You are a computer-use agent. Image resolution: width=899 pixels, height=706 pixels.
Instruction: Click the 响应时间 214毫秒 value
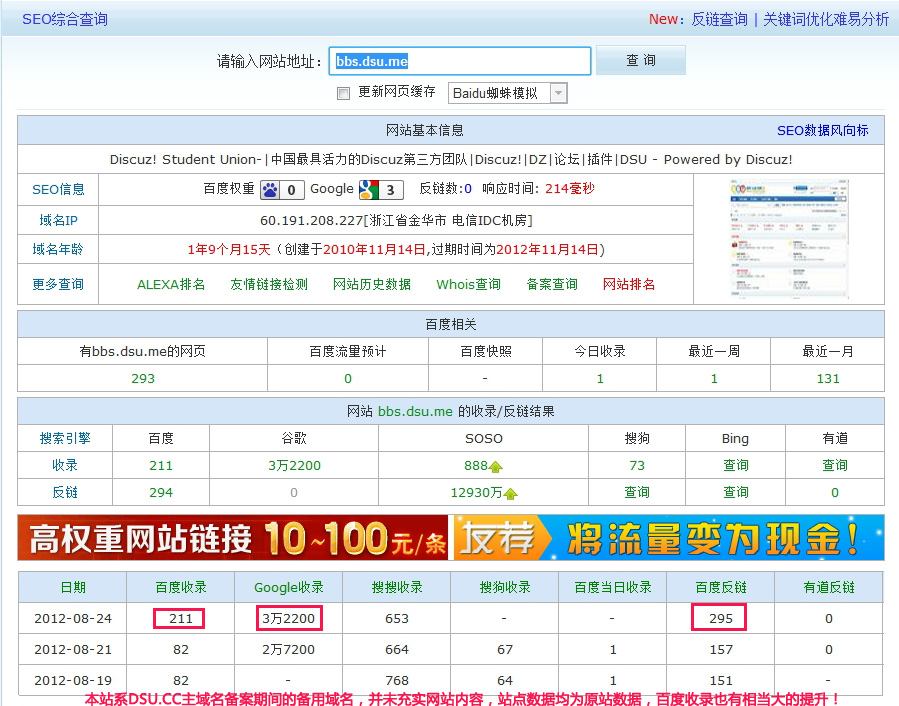[x=569, y=189]
